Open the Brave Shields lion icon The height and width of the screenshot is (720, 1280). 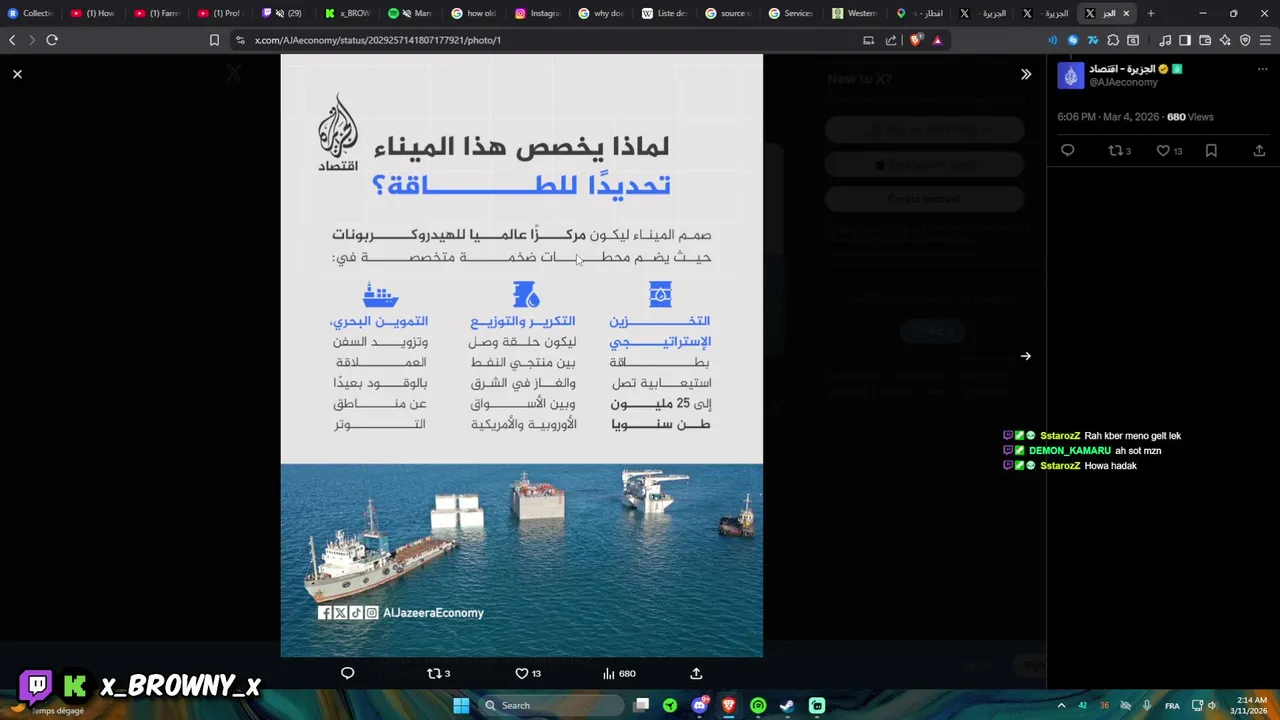coord(917,40)
